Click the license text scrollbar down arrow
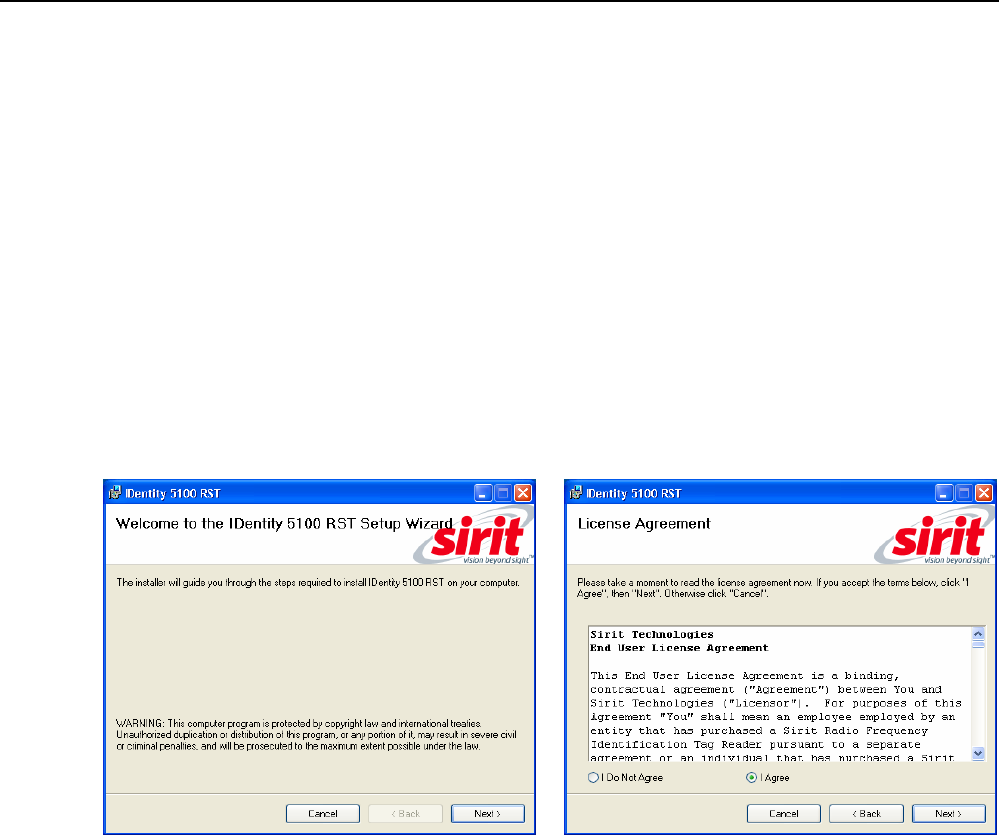999x835 pixels. (979, 753)
